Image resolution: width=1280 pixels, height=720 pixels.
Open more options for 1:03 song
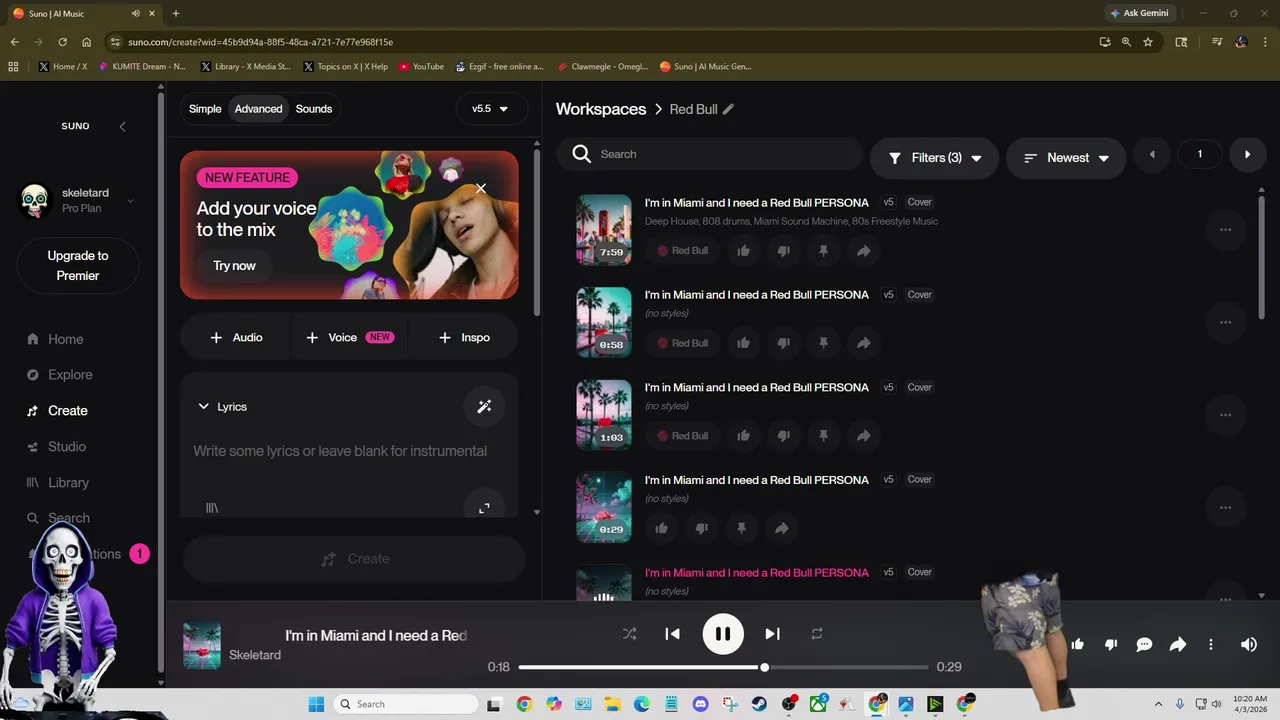(1225, 415)
